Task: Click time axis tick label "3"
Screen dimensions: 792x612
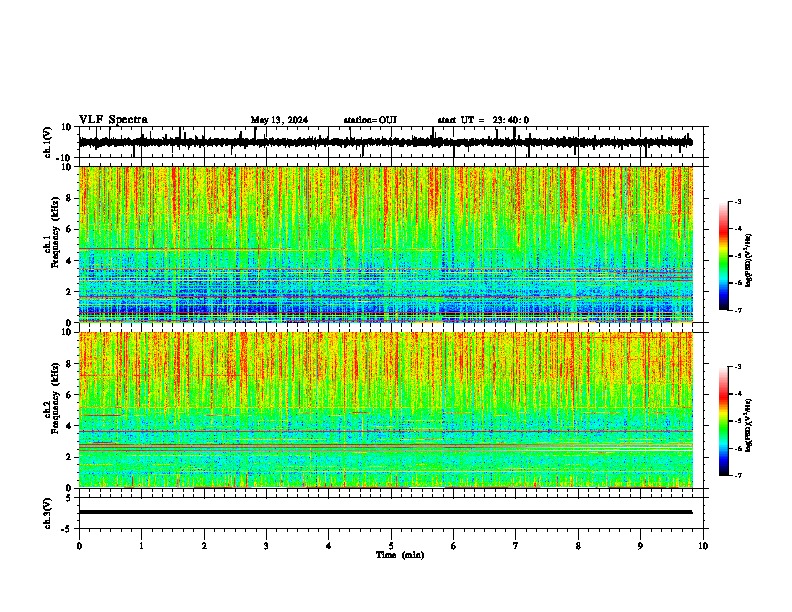Action: 266,546
